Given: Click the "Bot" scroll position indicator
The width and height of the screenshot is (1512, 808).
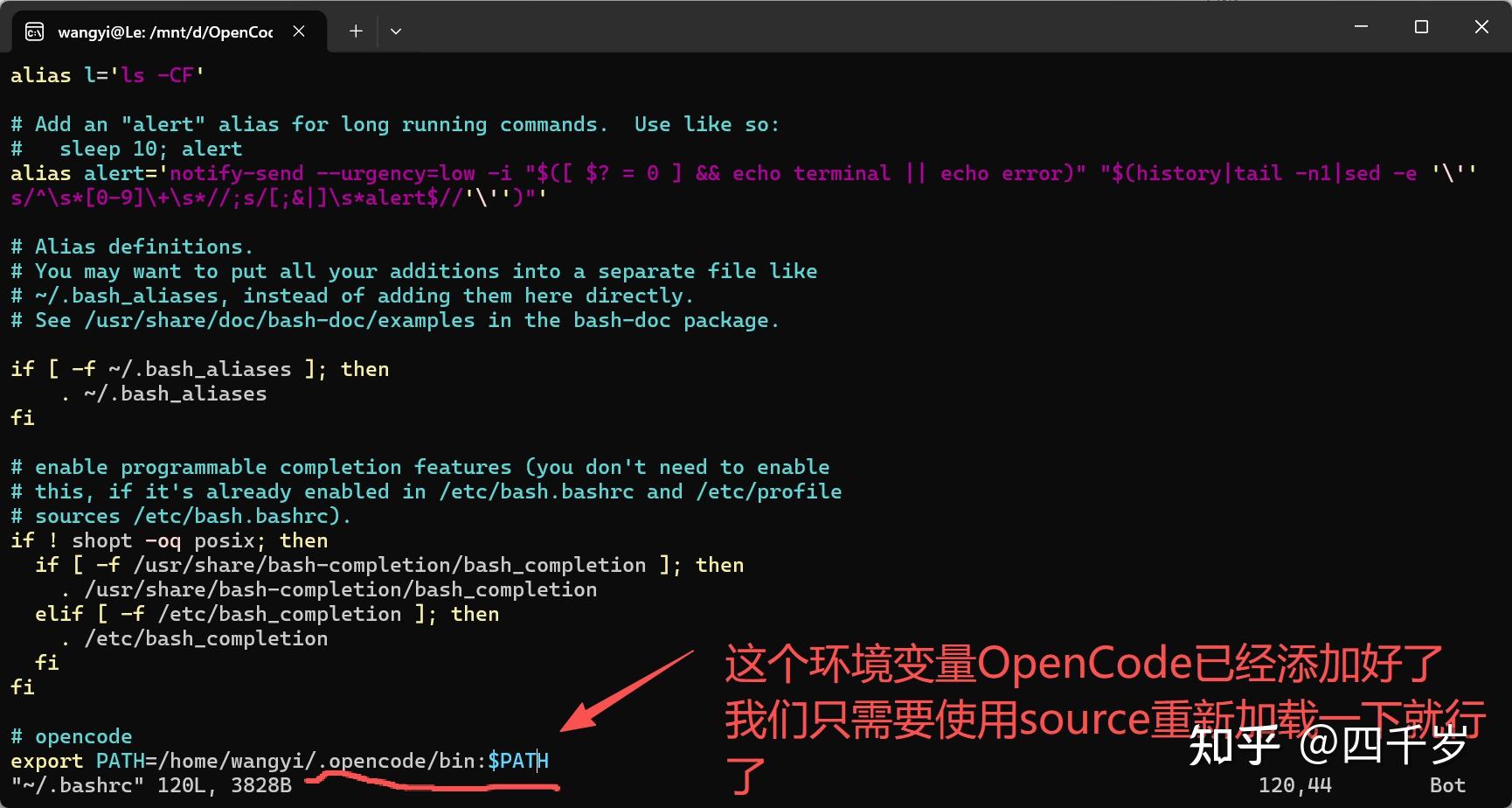Looking at the screenshot, I should (1447, 785).
